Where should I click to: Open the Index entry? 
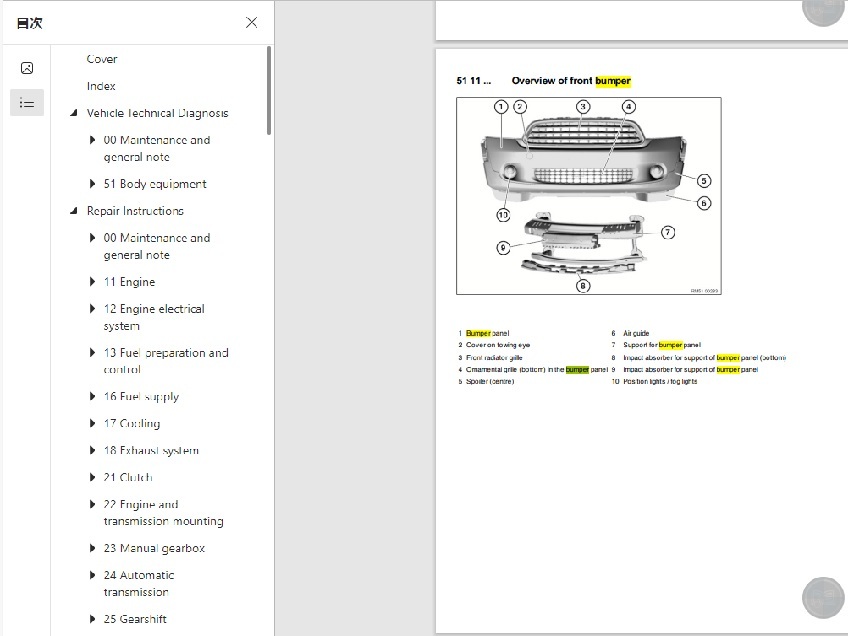[101, 86]
